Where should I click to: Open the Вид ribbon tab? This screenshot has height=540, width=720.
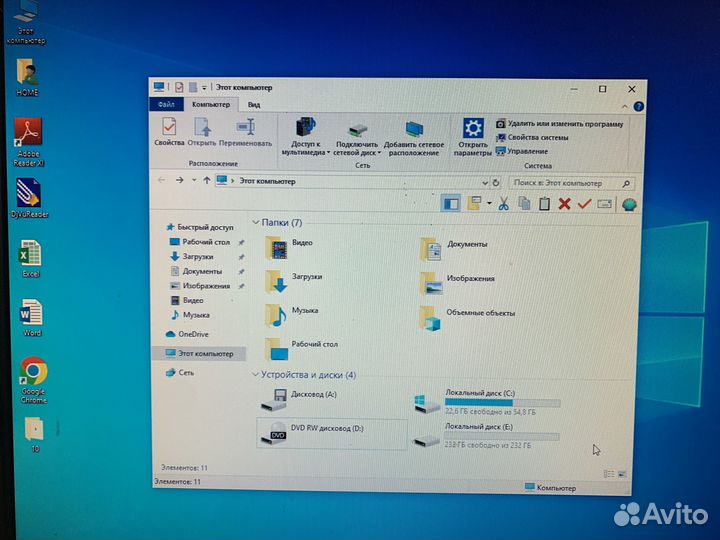pyautogui.click(x=254, y=104)
